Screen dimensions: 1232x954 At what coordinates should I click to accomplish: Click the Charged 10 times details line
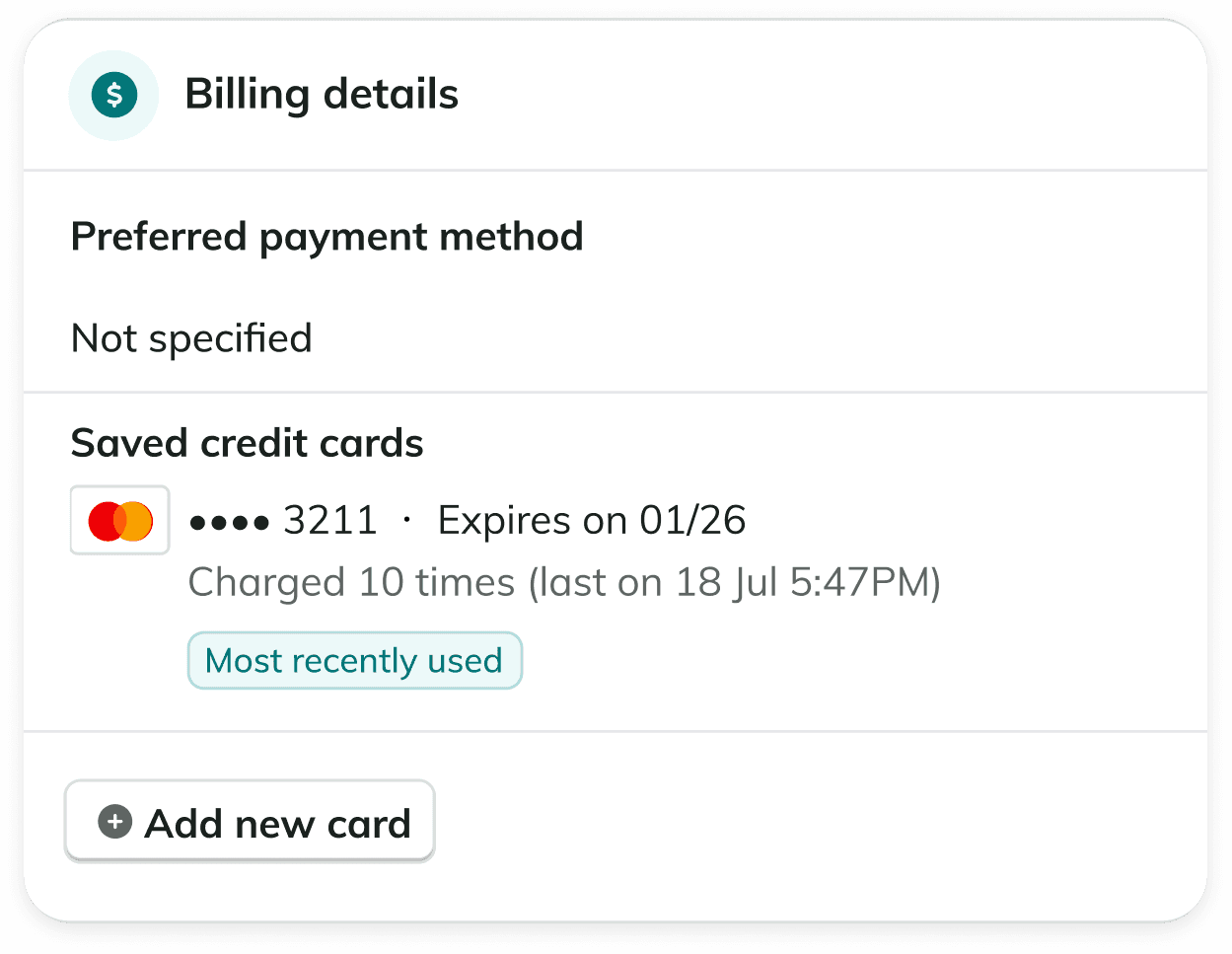tap(564, 582)
